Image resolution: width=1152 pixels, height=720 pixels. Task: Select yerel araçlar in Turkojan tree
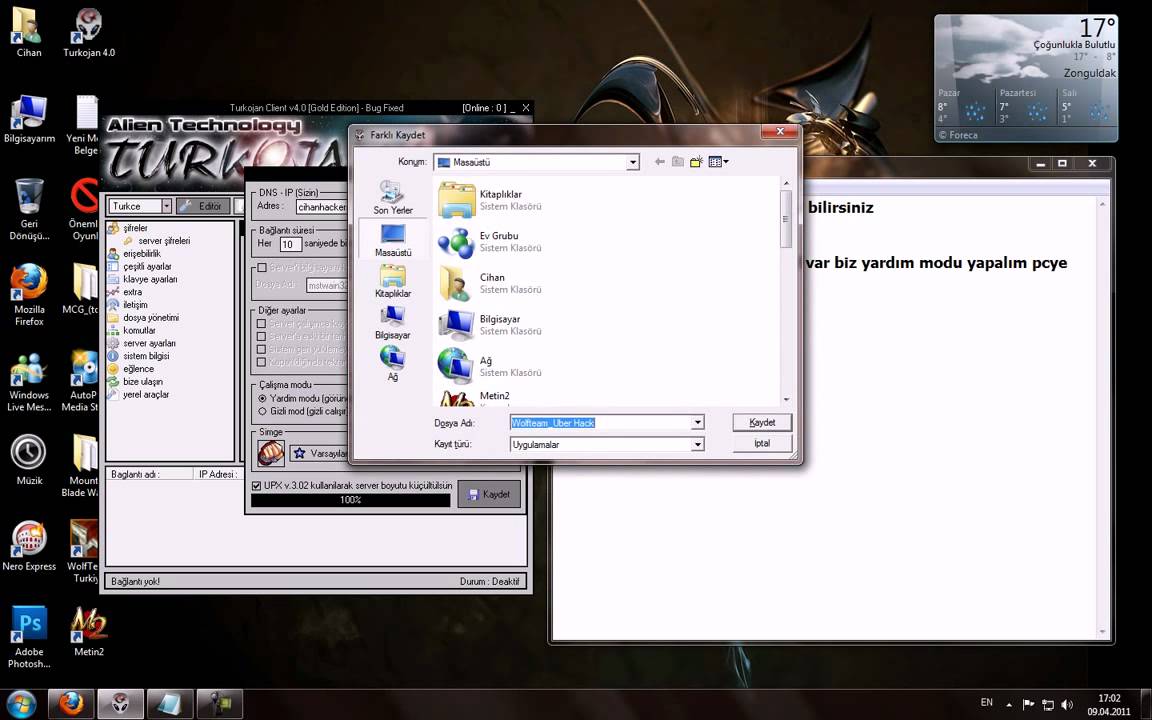pyautogui.click(x=145, y=395)
